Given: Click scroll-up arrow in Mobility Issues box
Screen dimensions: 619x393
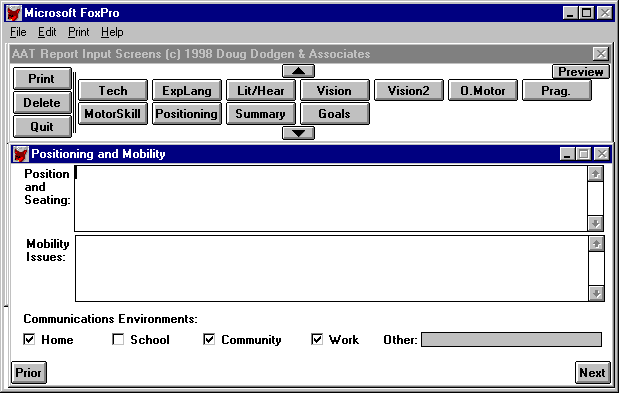Looking at the screenshot, I should pos(596,244).
